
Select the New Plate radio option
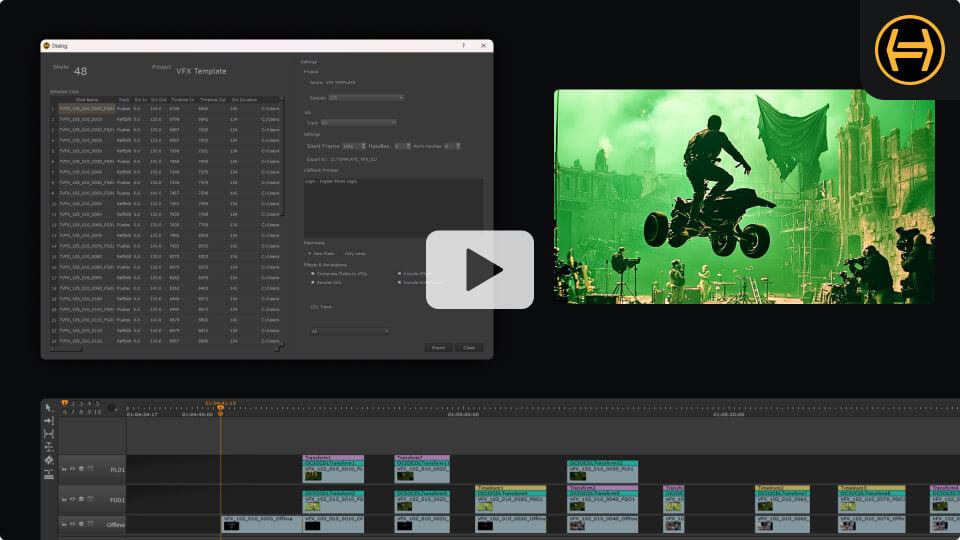pos(310,254)
